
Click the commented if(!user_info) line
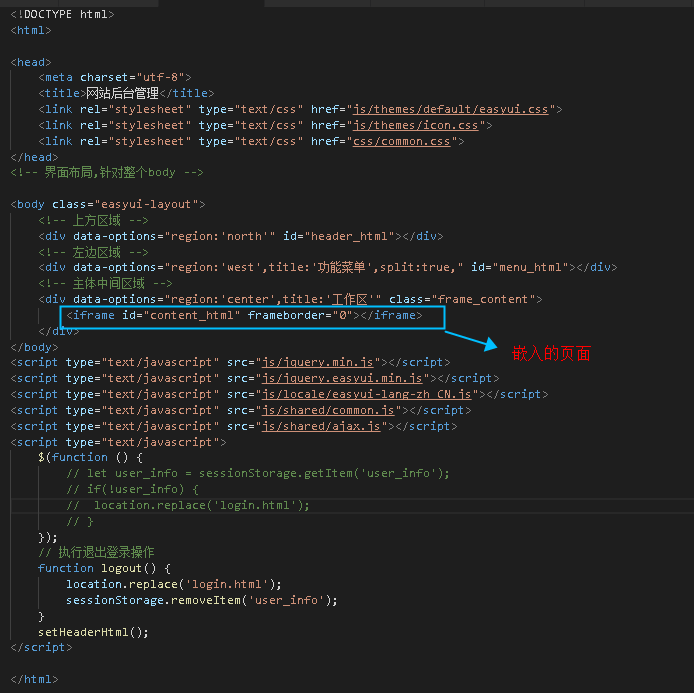pos(132,489)
